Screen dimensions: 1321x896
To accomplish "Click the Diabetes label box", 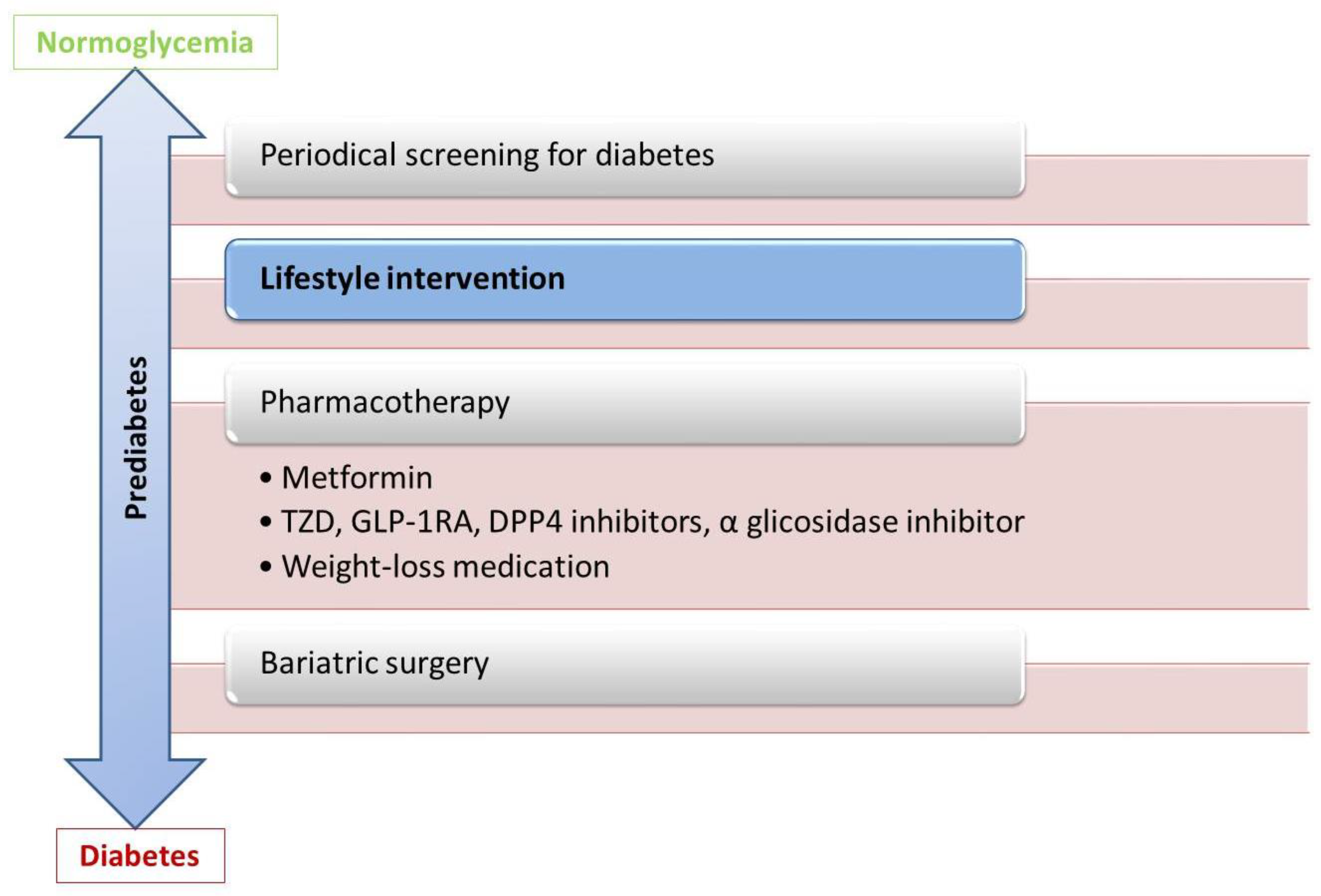I will pyautogui.click(x=140, y=855).
